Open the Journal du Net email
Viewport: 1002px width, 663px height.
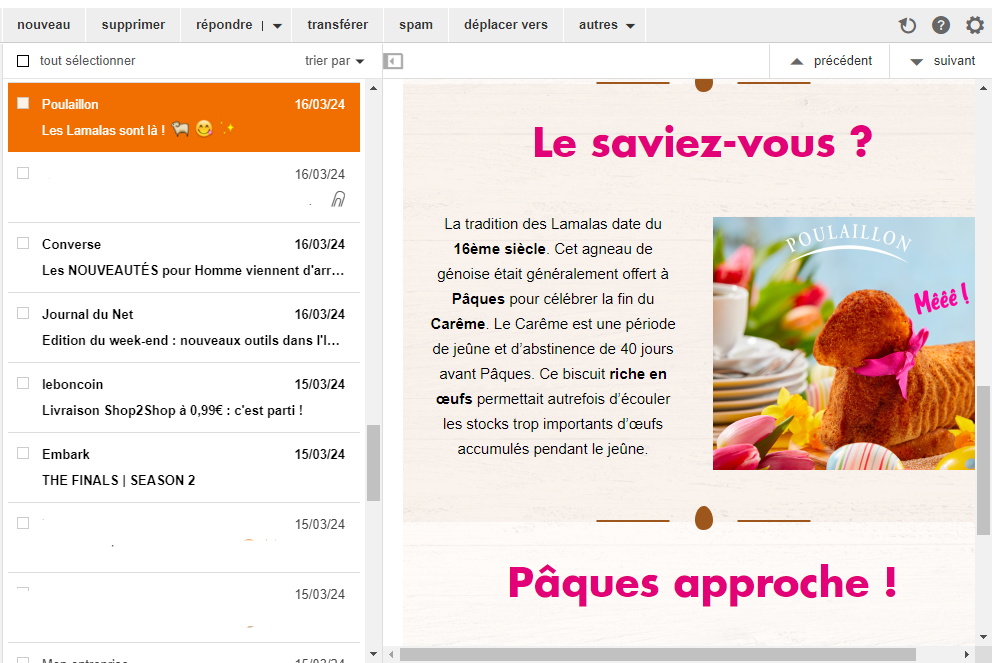point(190,327)
